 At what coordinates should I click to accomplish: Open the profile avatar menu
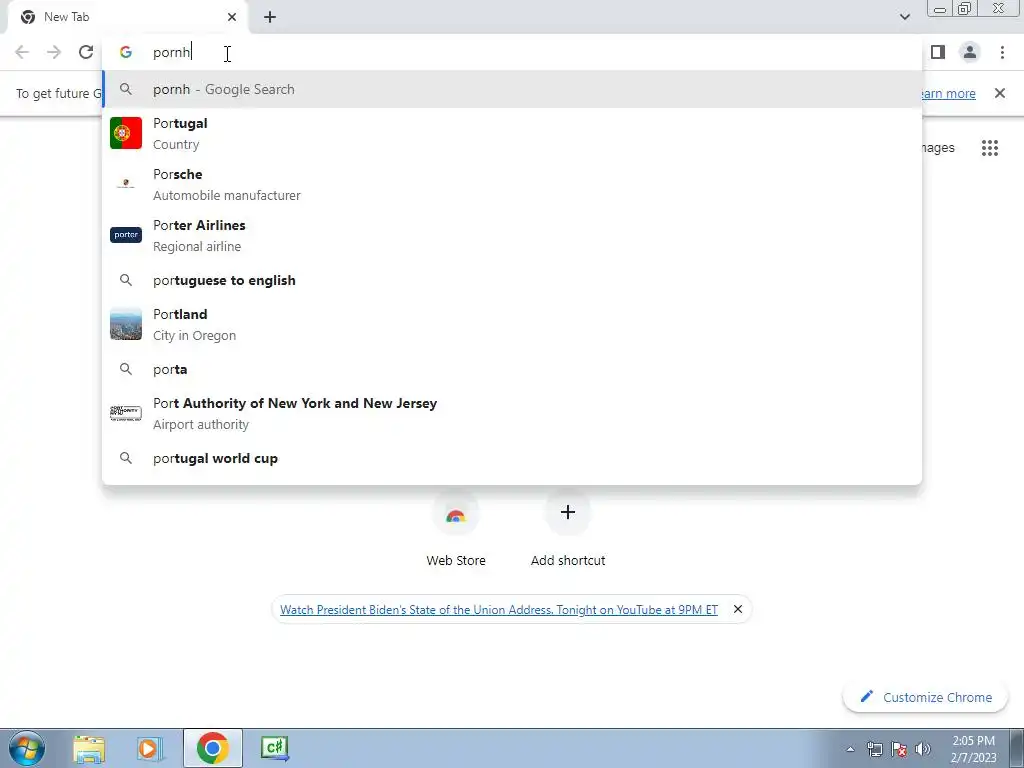pyautogui.click(x=970, y=52)
